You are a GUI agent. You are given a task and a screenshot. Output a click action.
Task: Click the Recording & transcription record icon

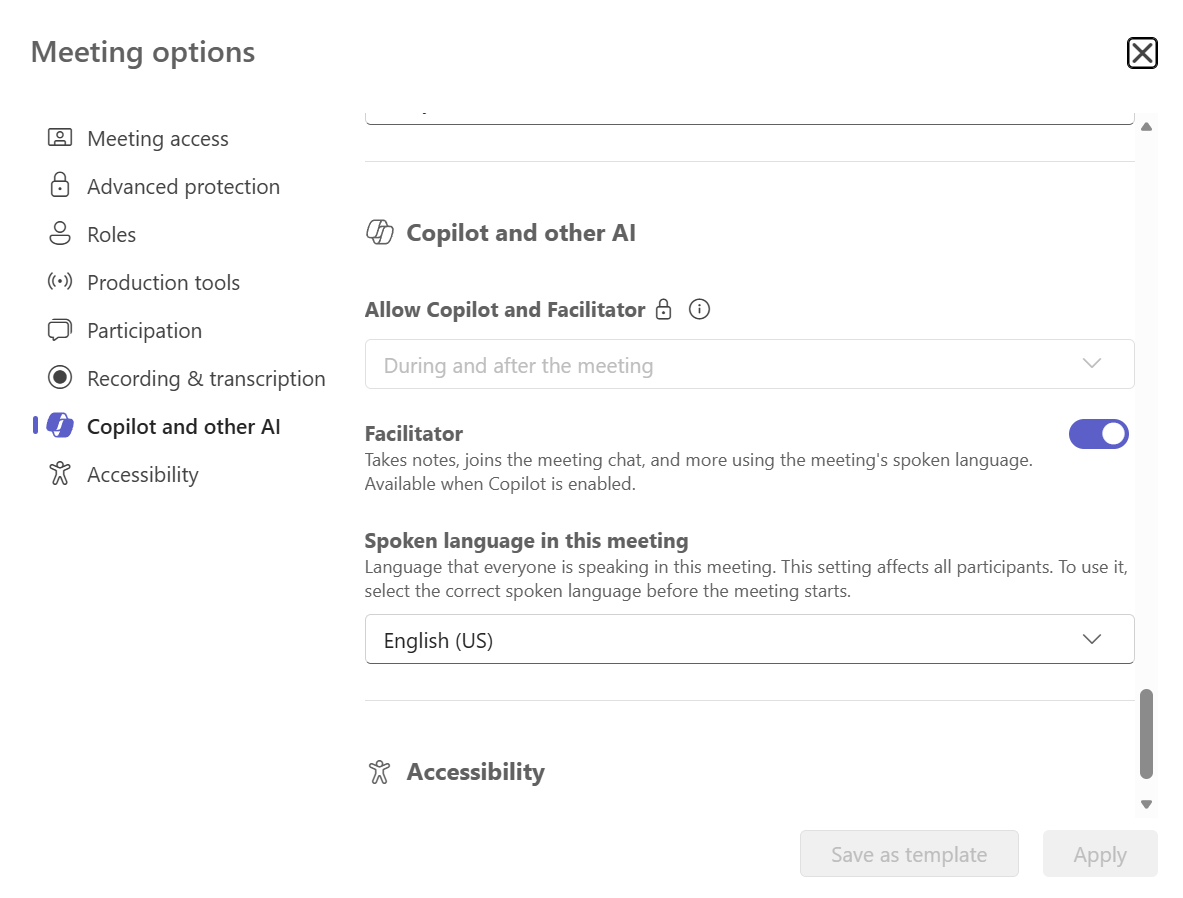tap(60, 377)
